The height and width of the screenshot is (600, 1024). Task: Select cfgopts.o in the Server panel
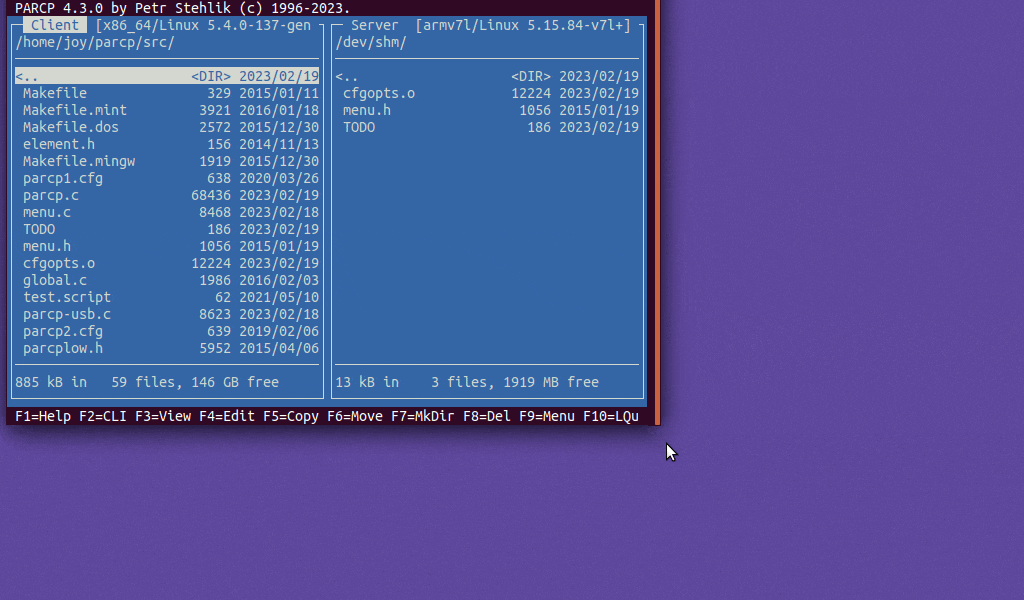379,93
